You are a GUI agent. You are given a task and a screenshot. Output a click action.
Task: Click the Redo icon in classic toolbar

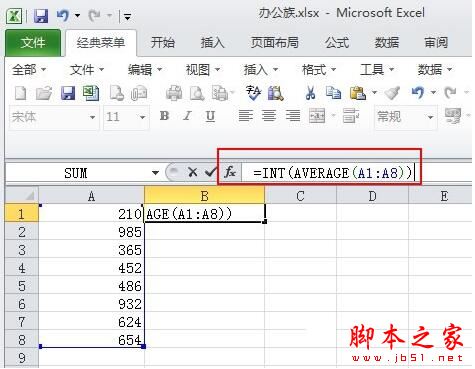point(451,92)
